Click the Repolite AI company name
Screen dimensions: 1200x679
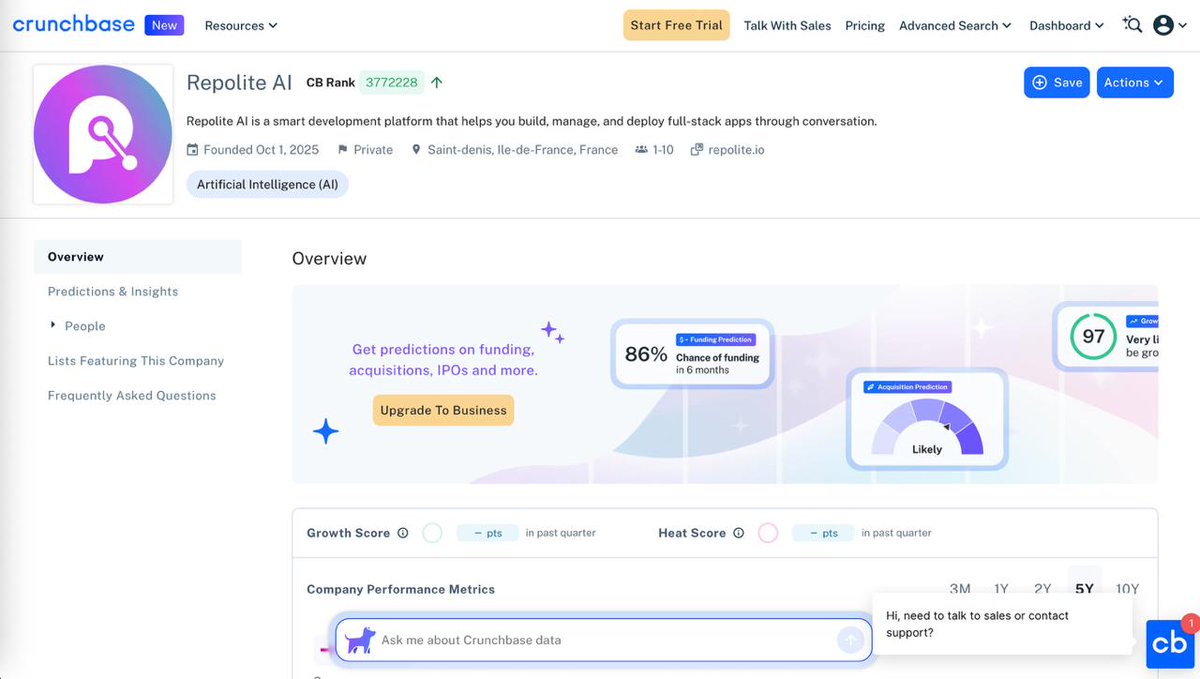click(x=239, y=82)
